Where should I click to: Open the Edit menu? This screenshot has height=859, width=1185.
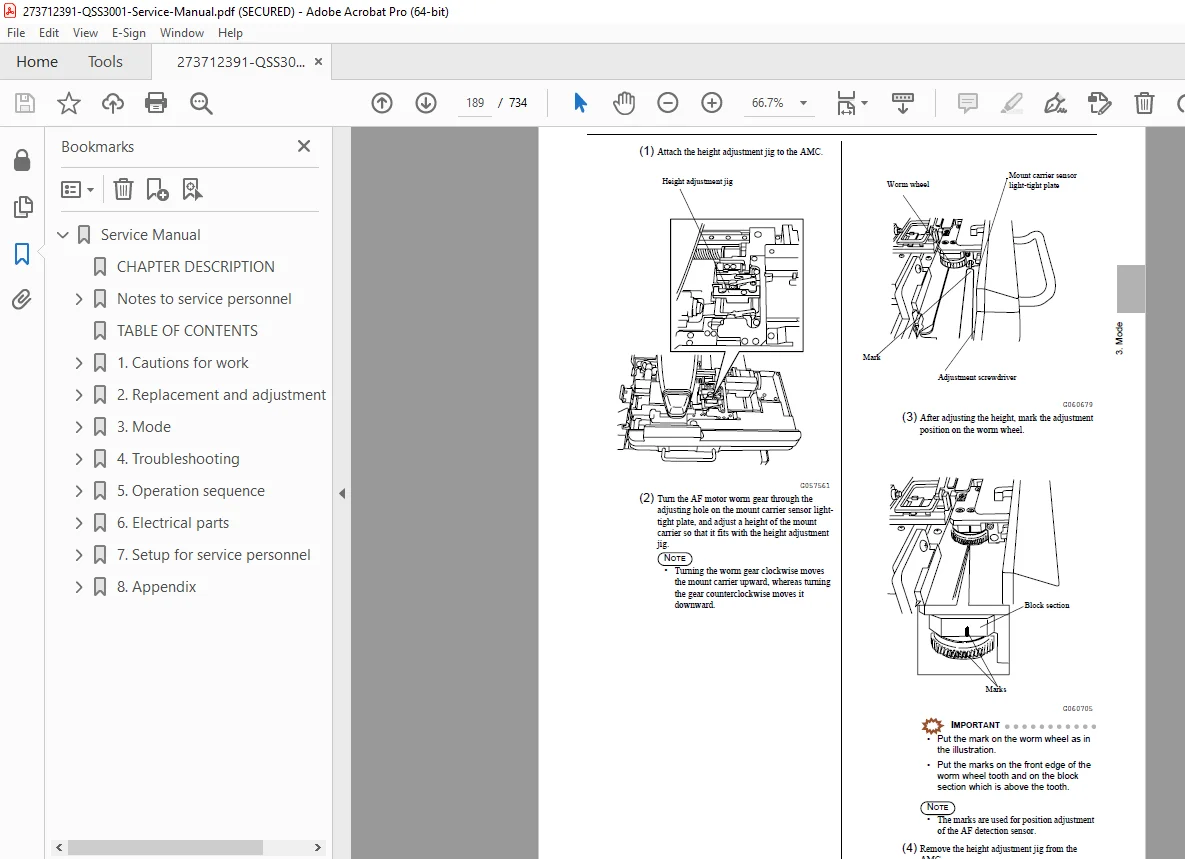click(49, 32)
